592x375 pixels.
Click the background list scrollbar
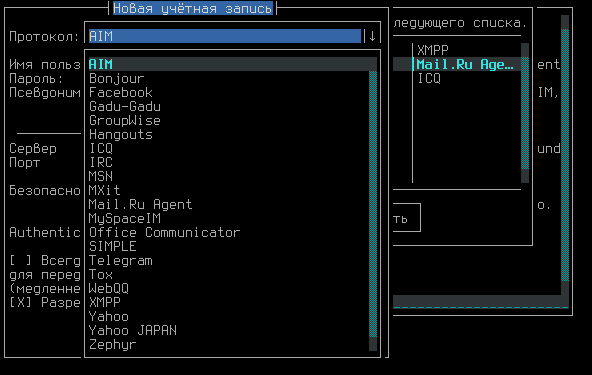525,113
